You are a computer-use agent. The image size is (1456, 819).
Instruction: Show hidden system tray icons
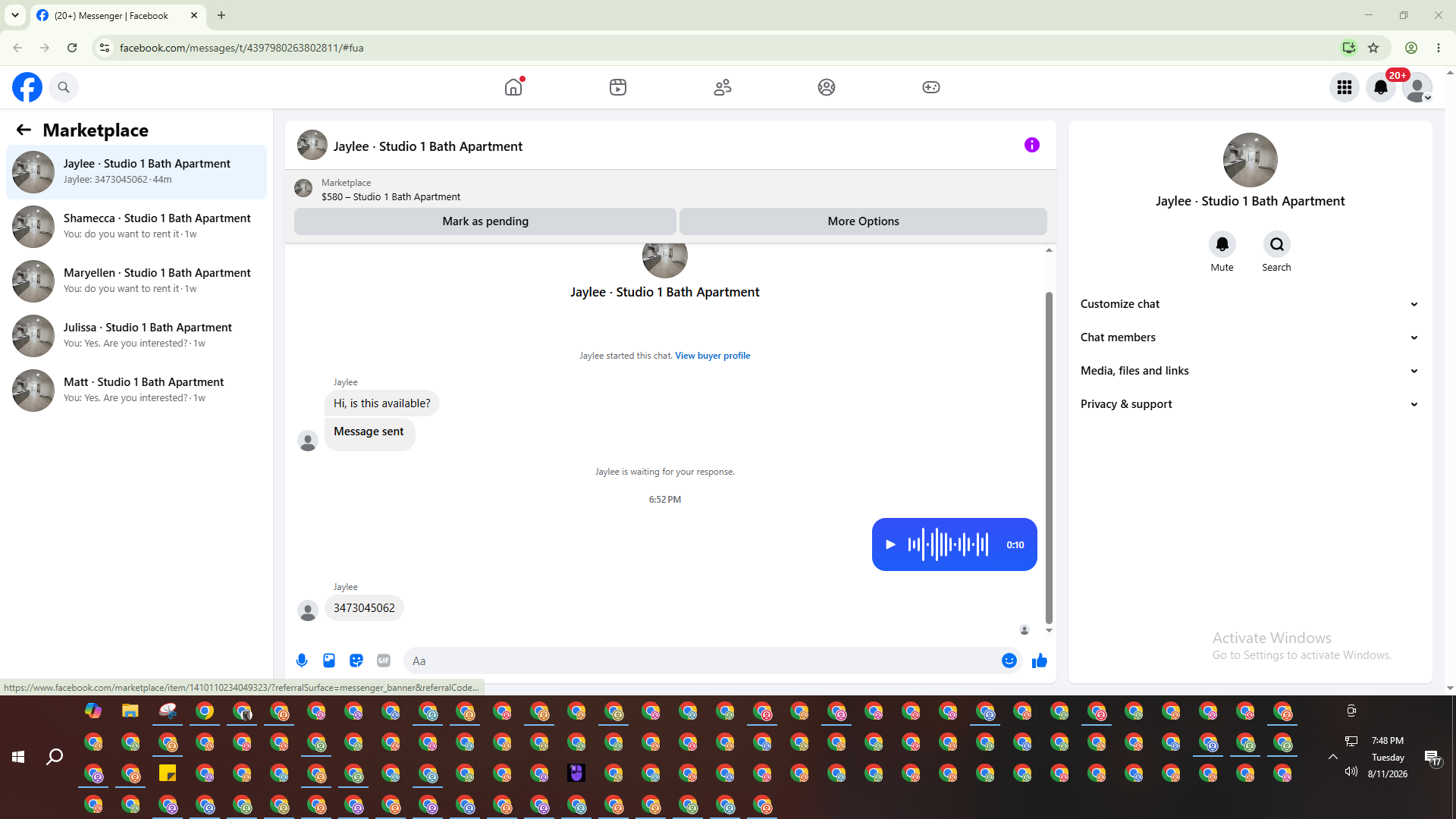[1332, 757]
